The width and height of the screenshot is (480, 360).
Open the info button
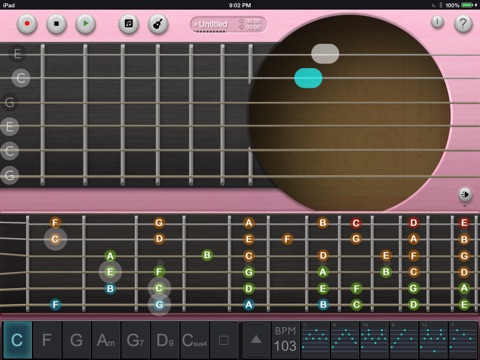(x=437, y=22)
